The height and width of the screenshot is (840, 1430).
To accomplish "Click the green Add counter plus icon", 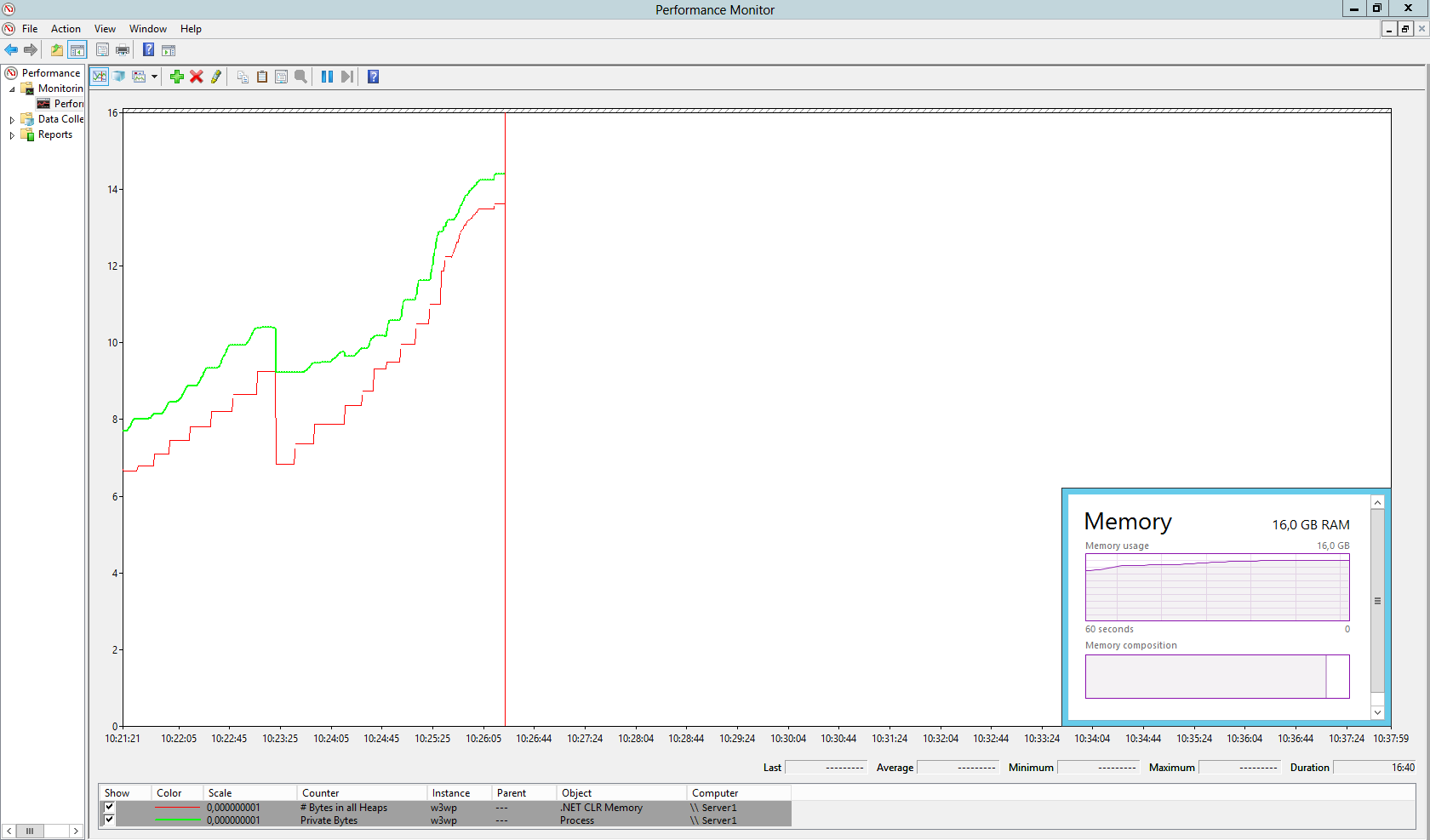I will [177, 77].
